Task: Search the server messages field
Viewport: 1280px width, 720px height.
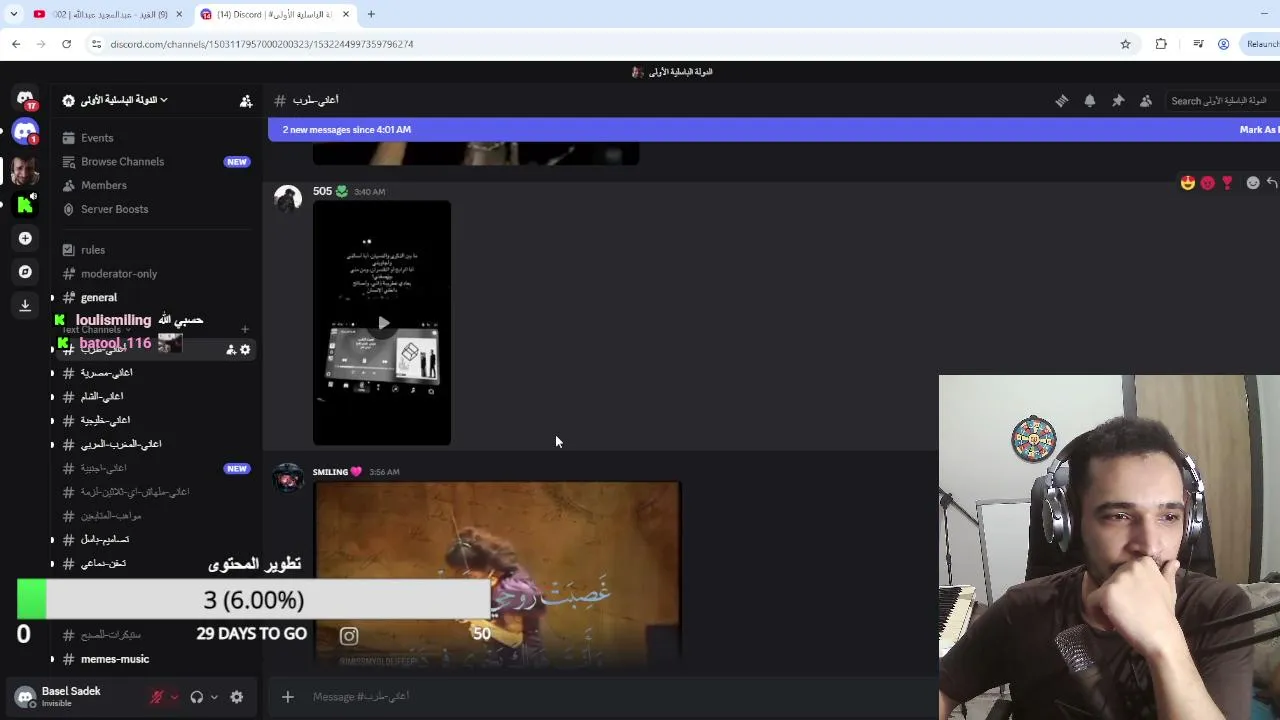Action: tap(1224, 101)
